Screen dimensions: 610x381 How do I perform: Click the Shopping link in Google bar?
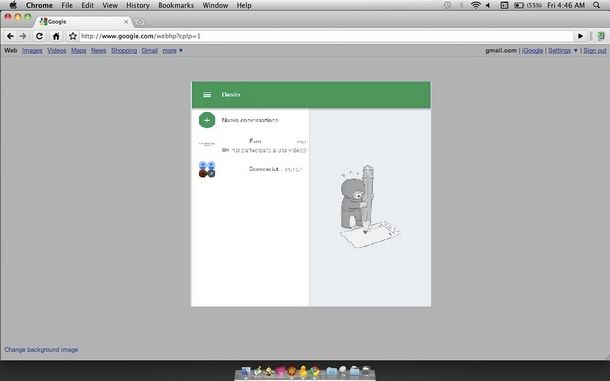[124, 51]
